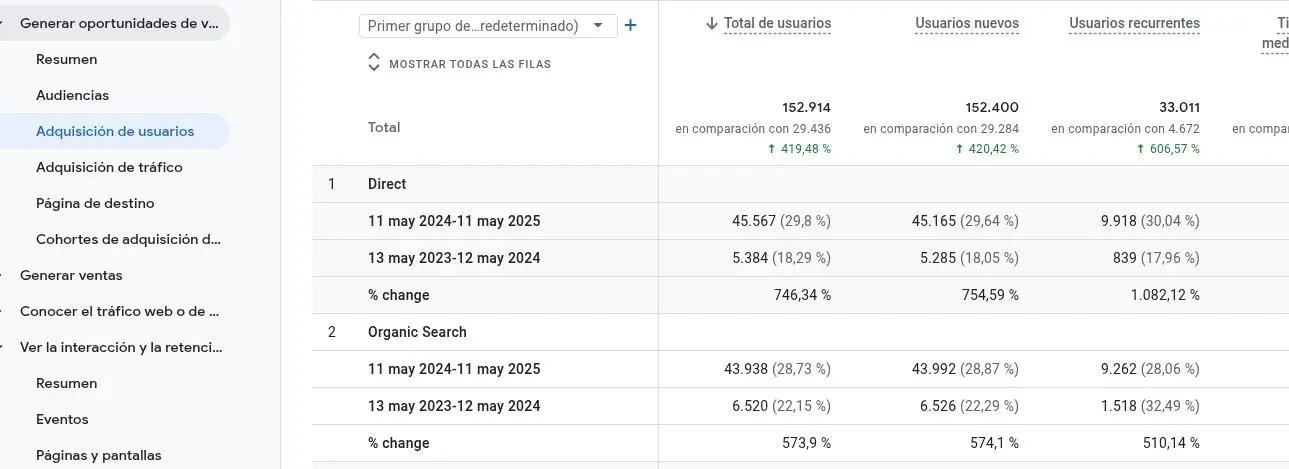1289x469 pixels.
Task: Go to Adquisición de tráfico report
Action: pos(109,167)
